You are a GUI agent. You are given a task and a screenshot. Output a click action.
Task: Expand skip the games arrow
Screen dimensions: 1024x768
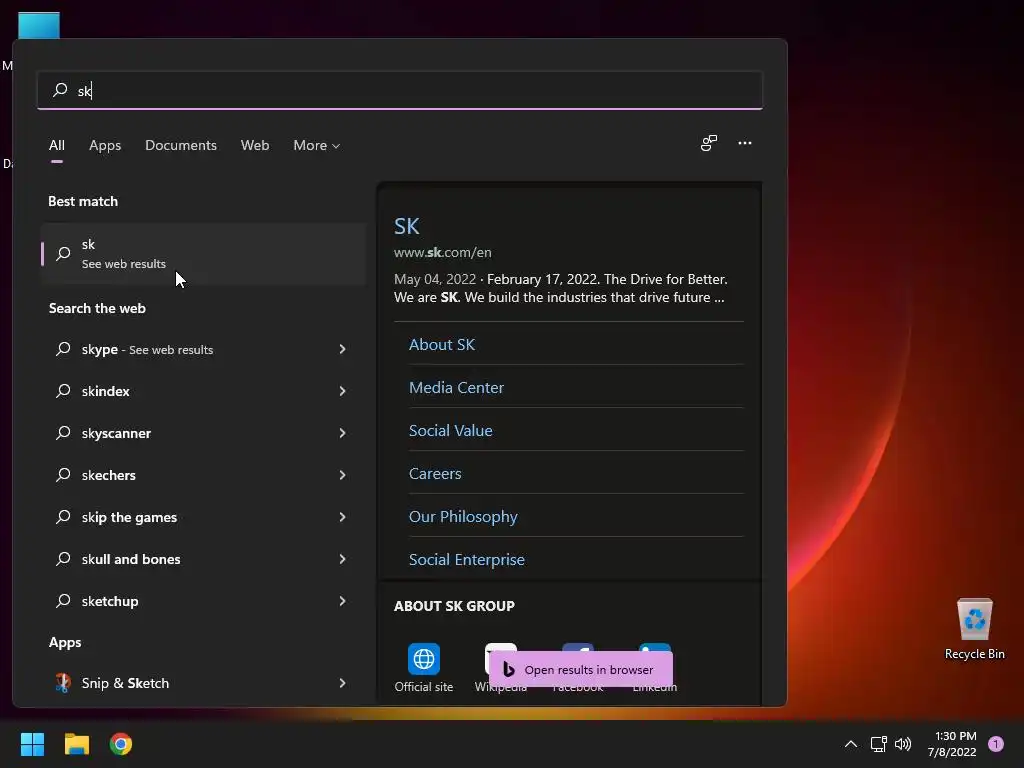point(342,517)
